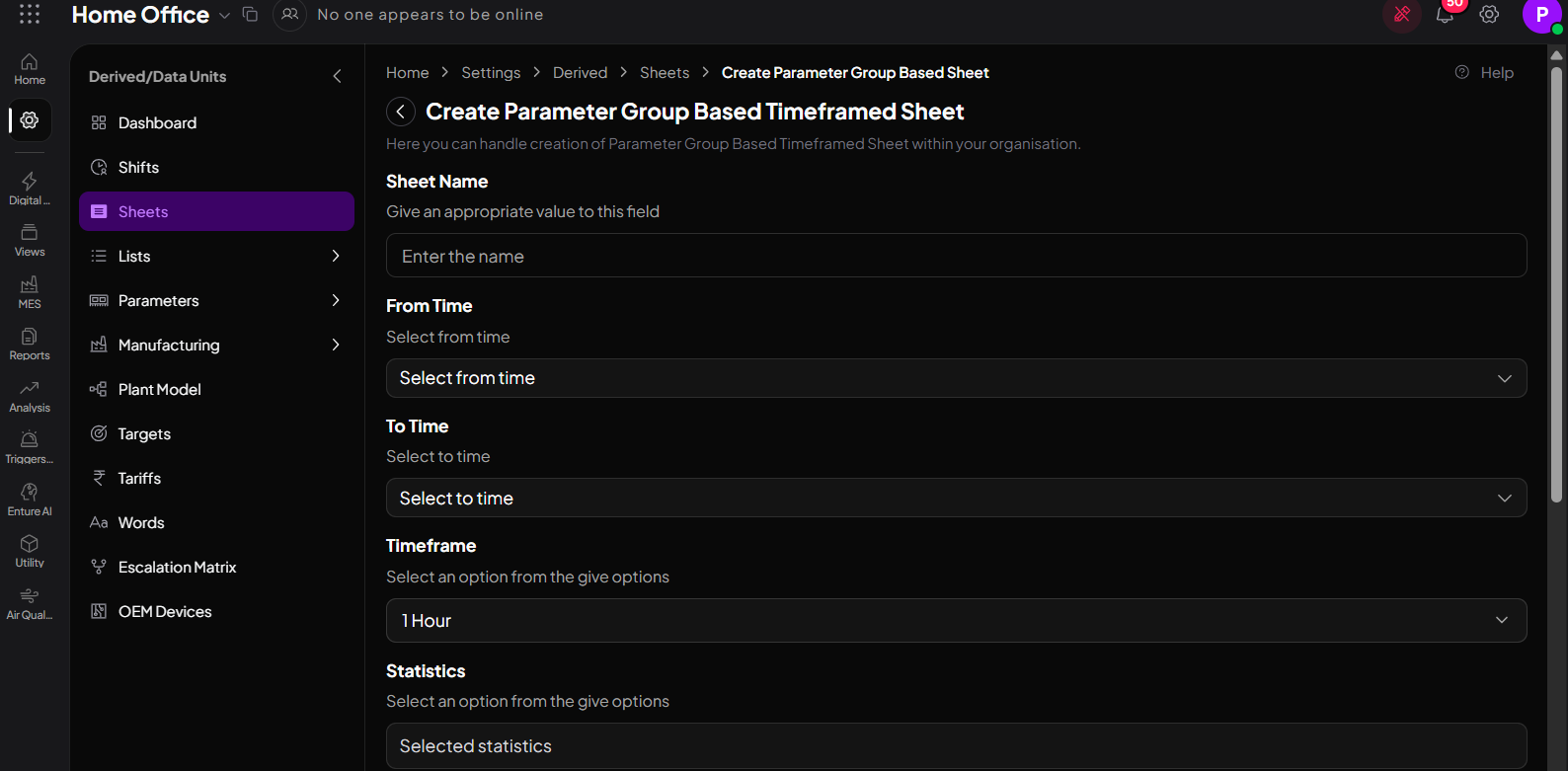Open Analysis in the left rail

(x=30, y=396)
